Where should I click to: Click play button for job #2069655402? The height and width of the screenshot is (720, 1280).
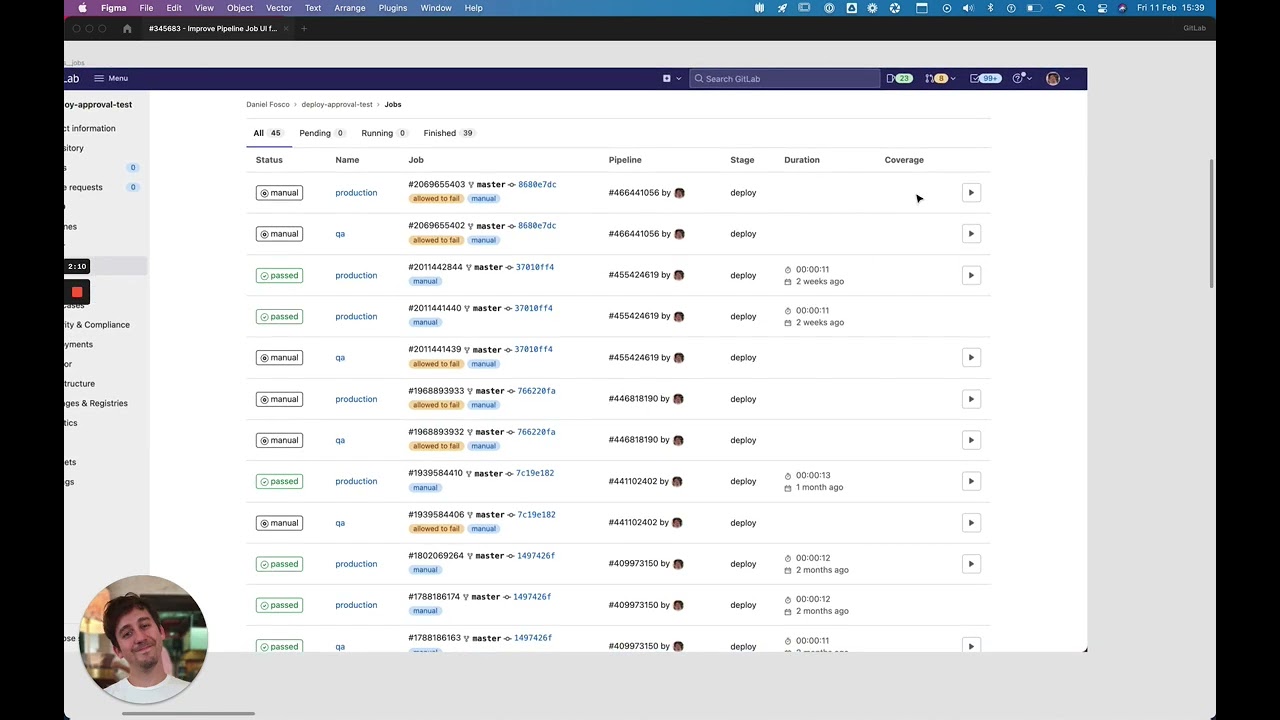(x=971, y=234)
